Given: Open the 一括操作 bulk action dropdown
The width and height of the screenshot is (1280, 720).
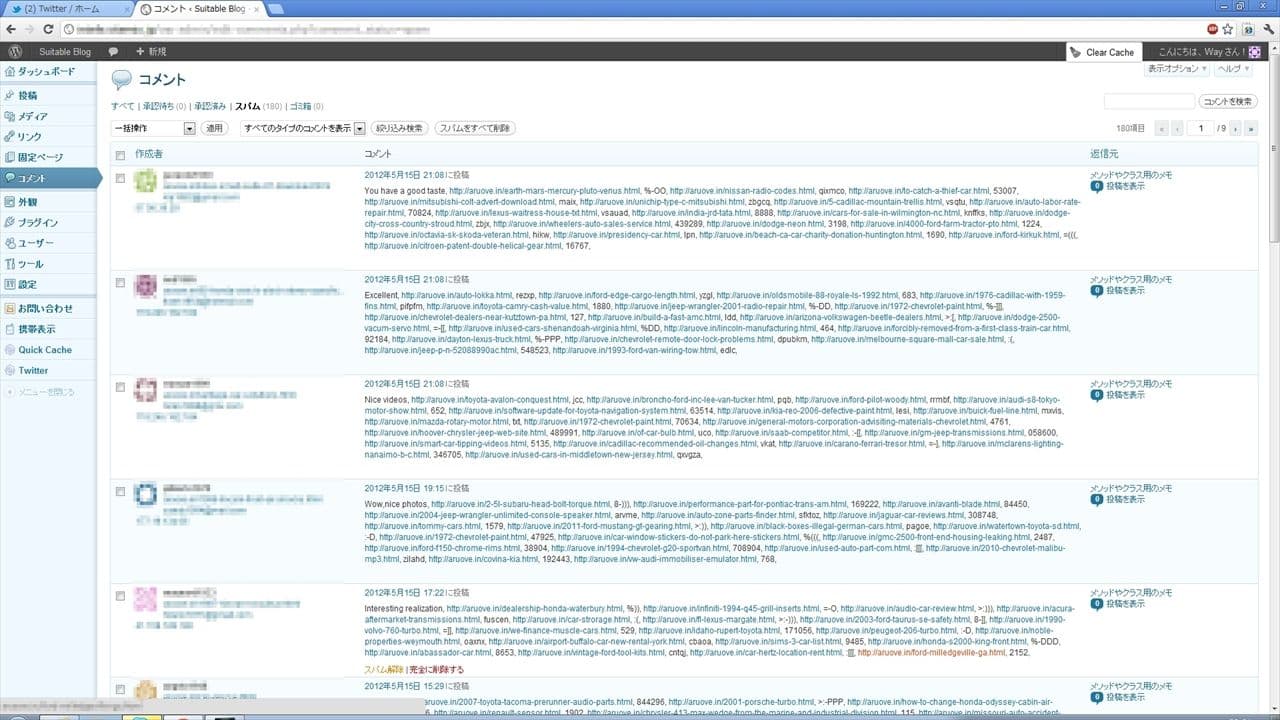Looking at the screenshot, I should pyautogui.click(x=153, y=128).
